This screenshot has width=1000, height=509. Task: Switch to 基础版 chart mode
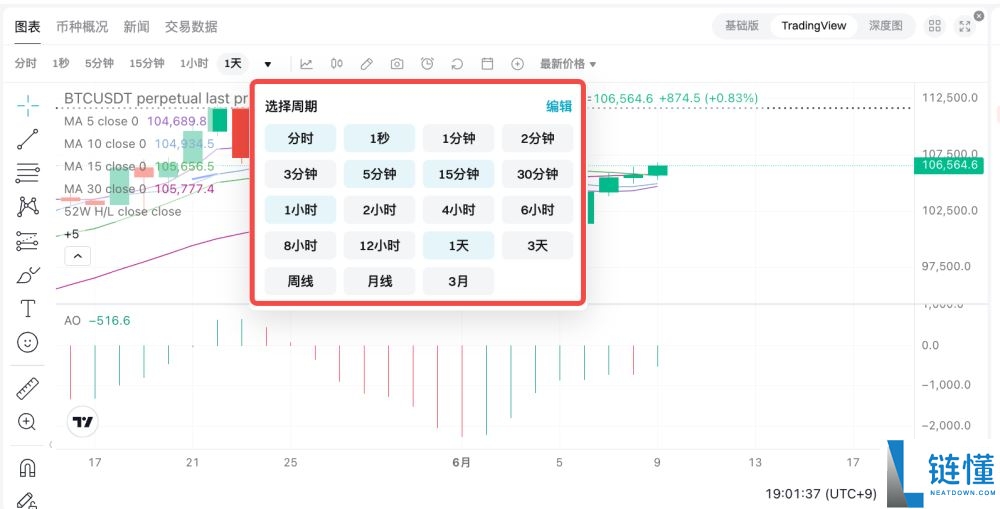[x=742, y=26]
